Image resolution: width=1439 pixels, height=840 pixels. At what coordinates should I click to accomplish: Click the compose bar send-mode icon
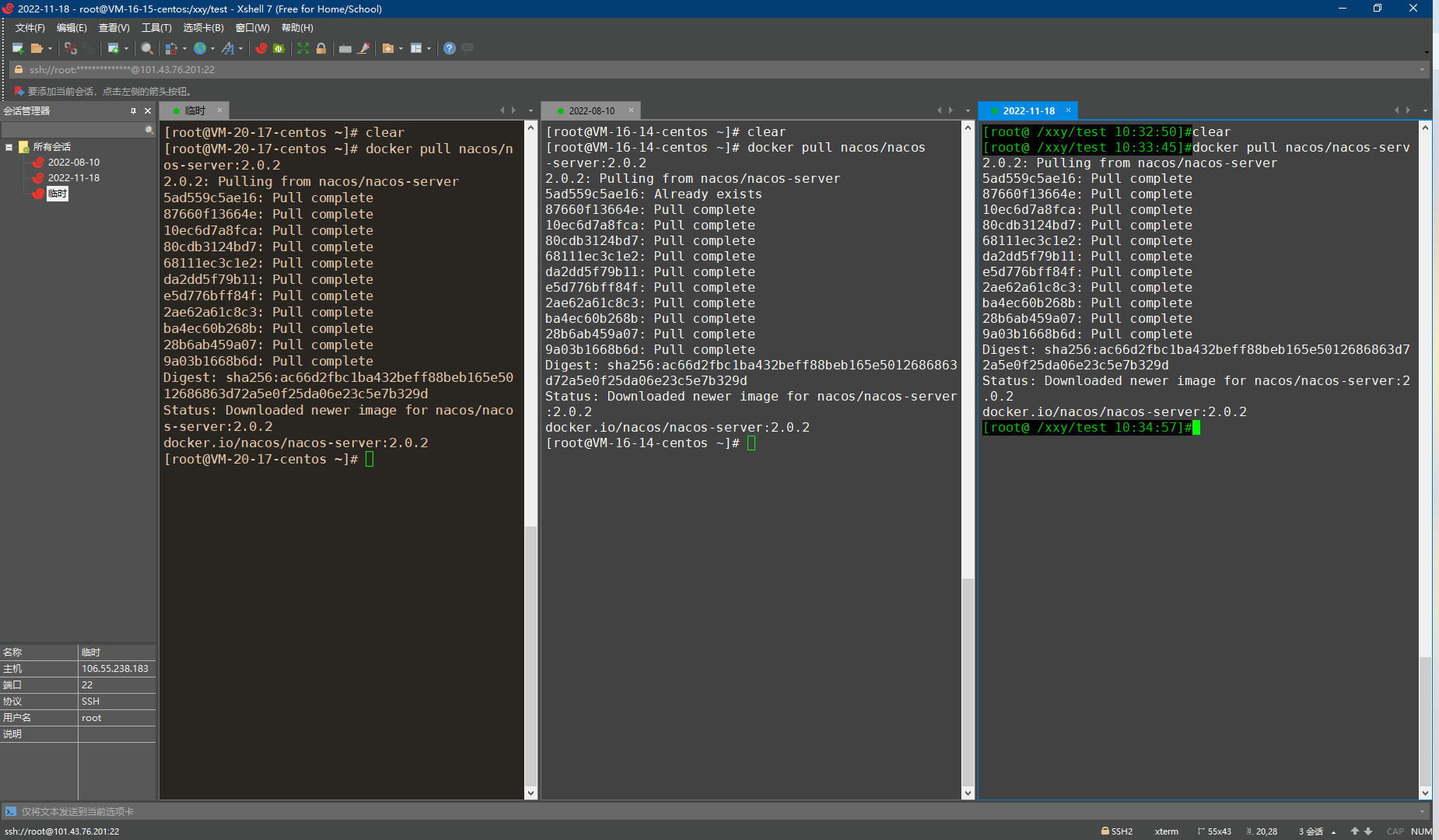click(10, 811)
